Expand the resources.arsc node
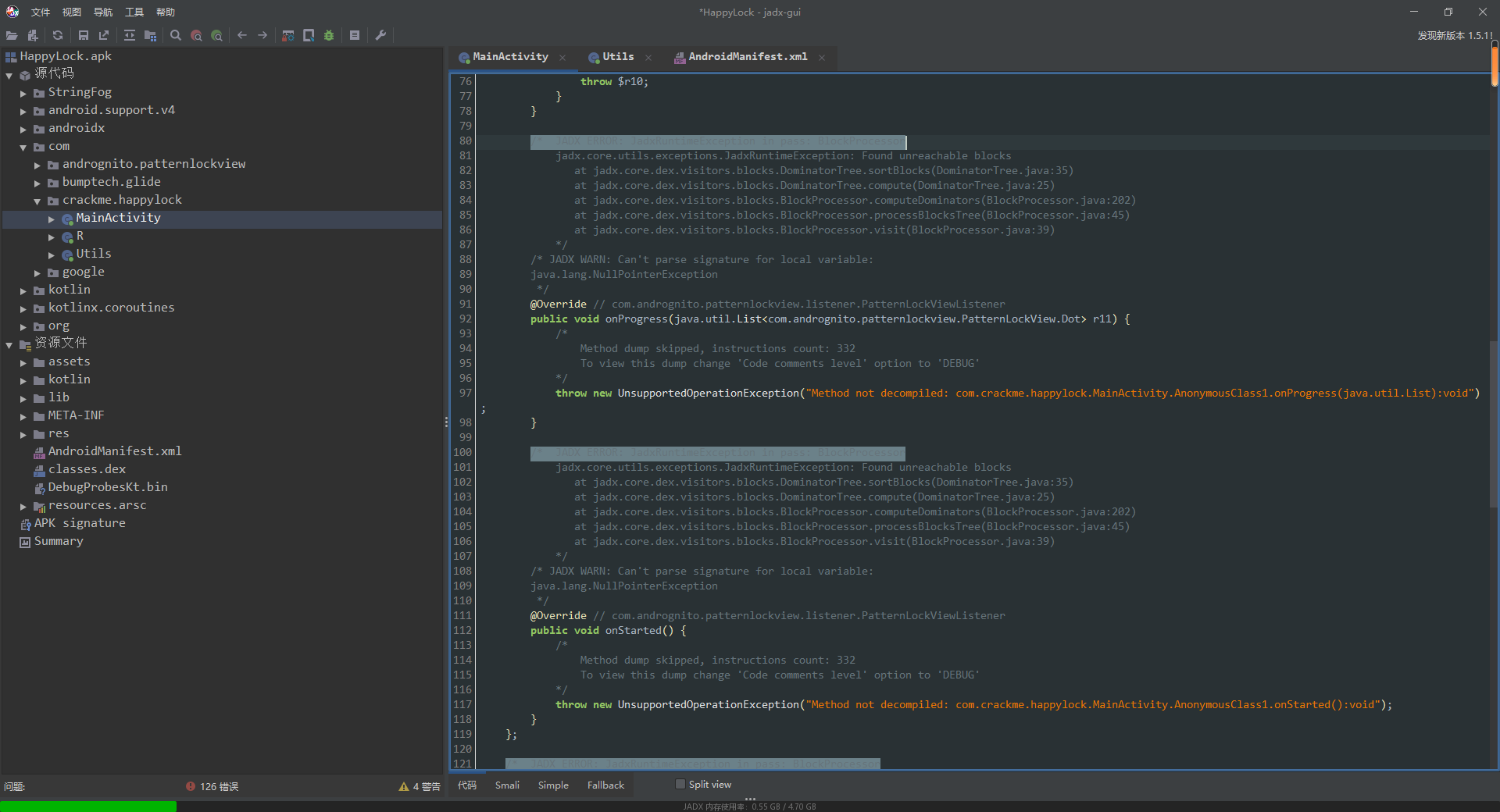This screenshot has width=1500, height=812. point(23,506)
